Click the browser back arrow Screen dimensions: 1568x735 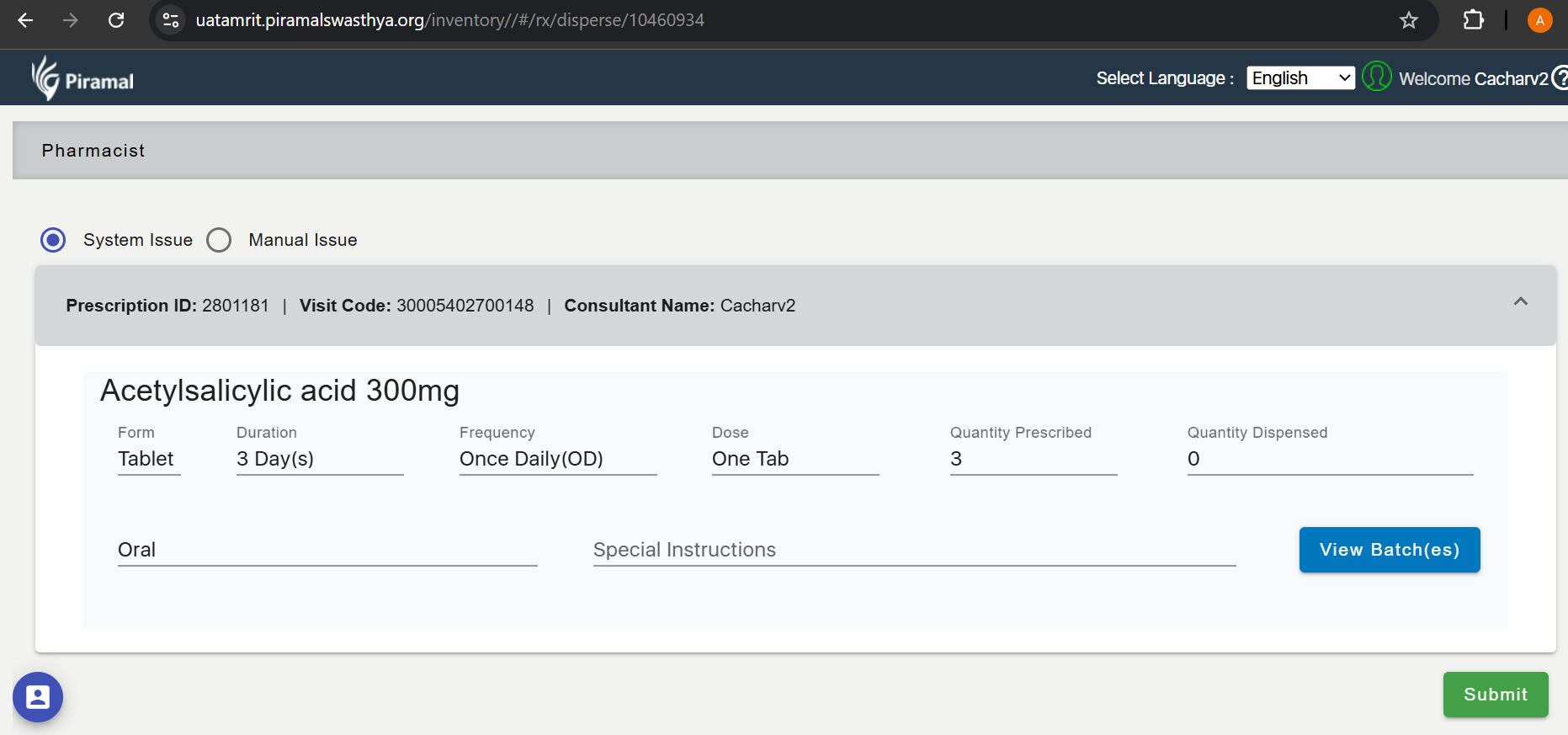coord(25,20)
